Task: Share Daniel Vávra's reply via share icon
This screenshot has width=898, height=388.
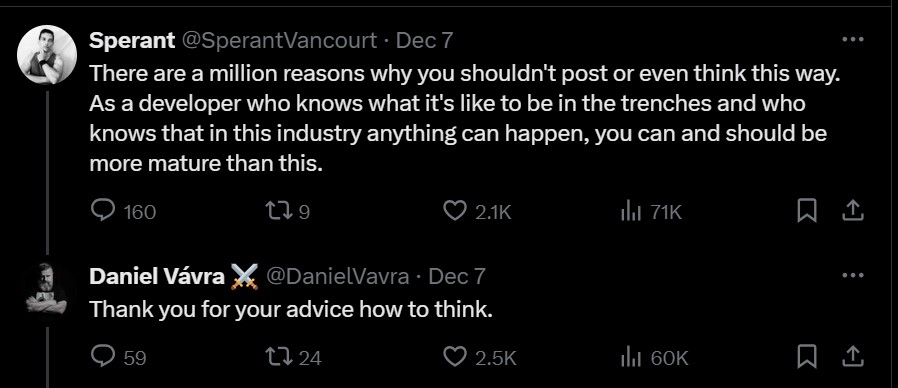Action: pyautogui.click(x=852, y=356)
